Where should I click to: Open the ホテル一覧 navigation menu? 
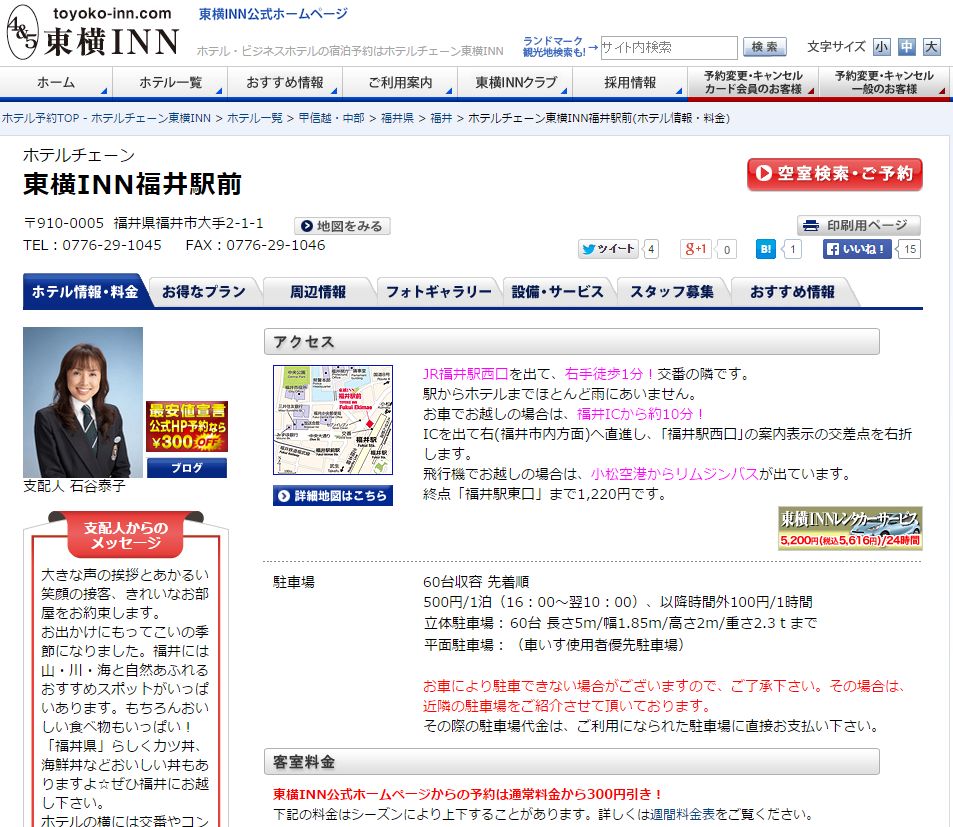click(x=170, y=83)
